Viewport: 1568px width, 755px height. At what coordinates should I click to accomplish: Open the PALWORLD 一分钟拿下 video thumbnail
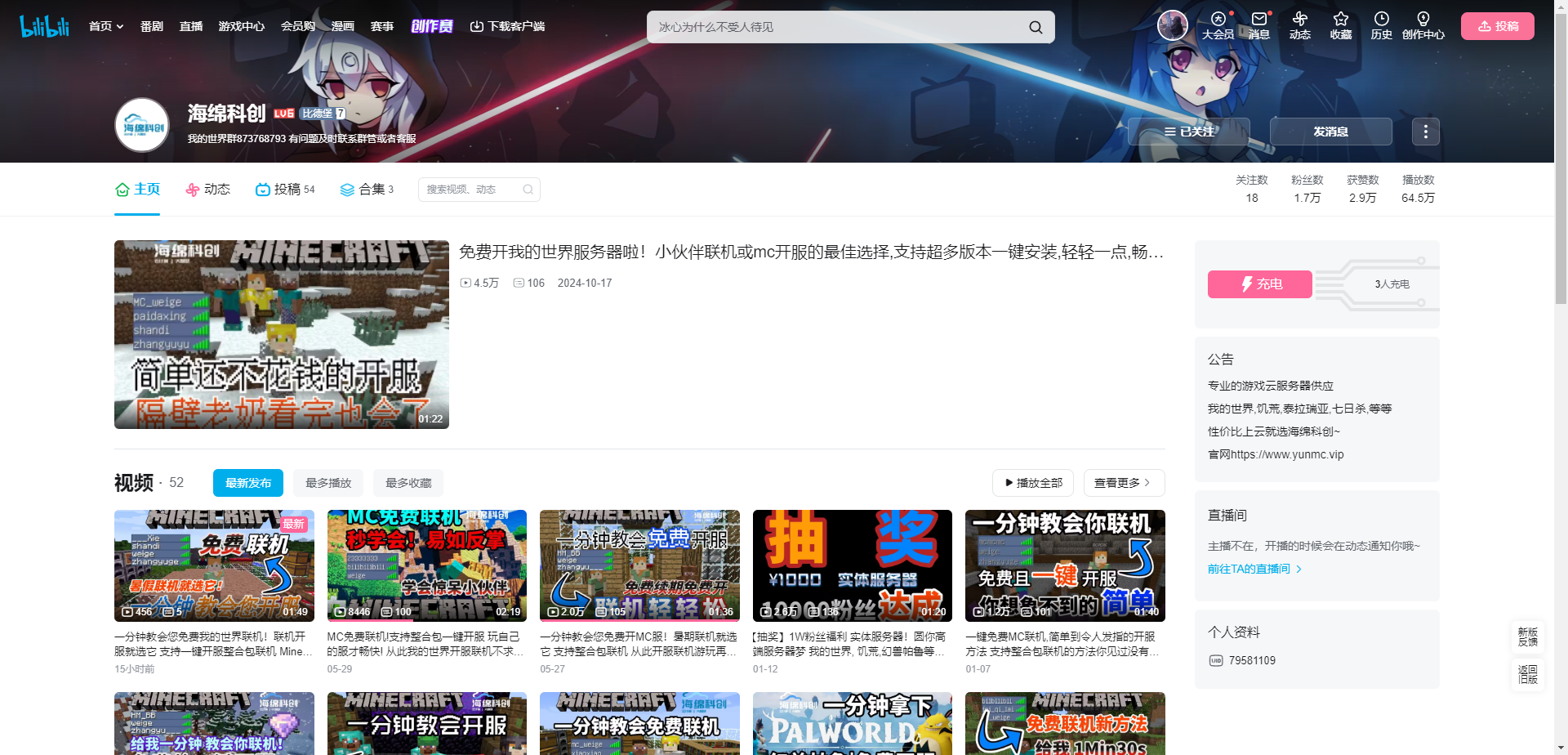[853, 724]
